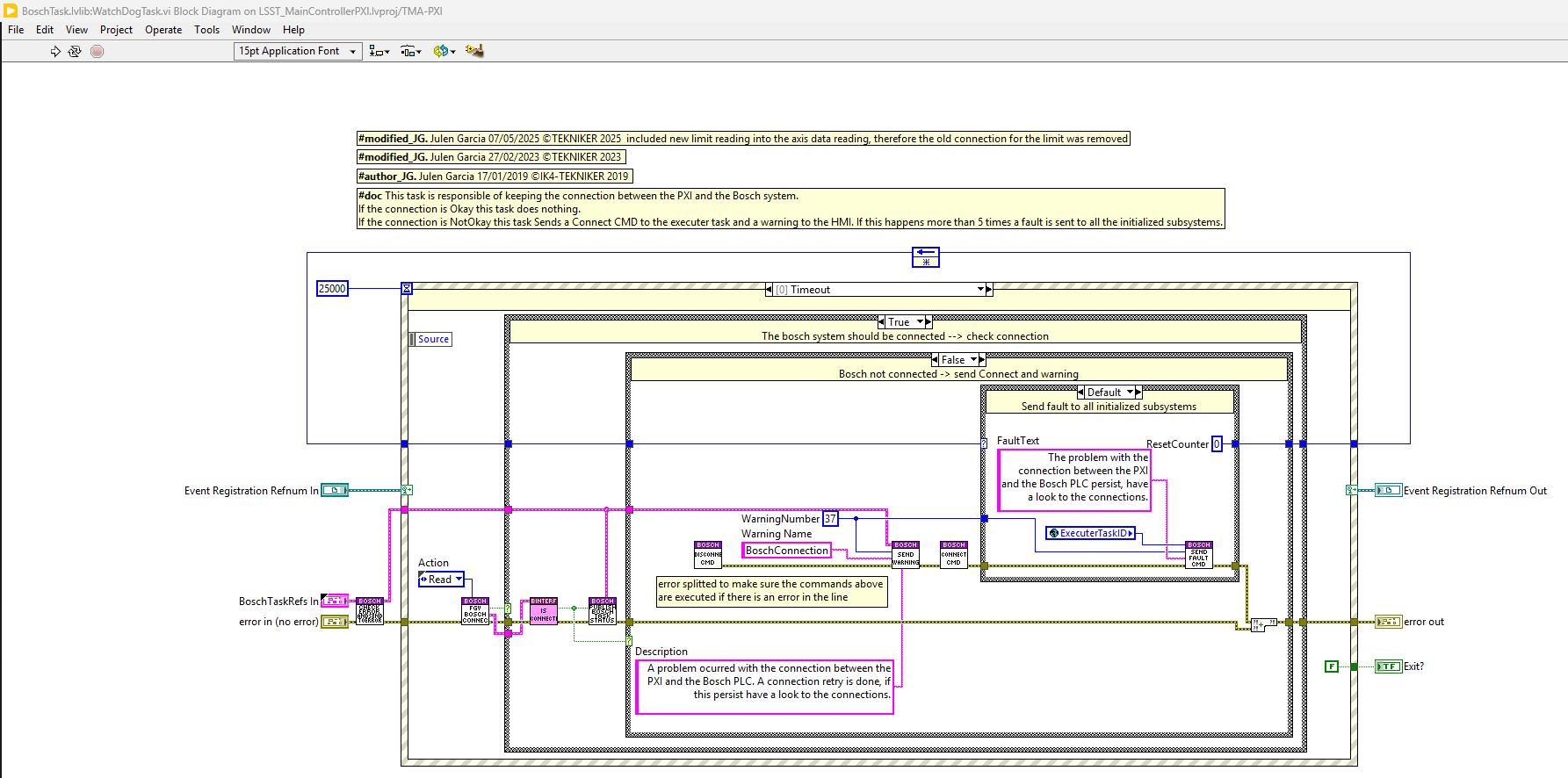Image resolution: width=1568 pixels, height=778 pixels.
Task: Click the 2025 modified comment label
Action: tap(743, 139)
